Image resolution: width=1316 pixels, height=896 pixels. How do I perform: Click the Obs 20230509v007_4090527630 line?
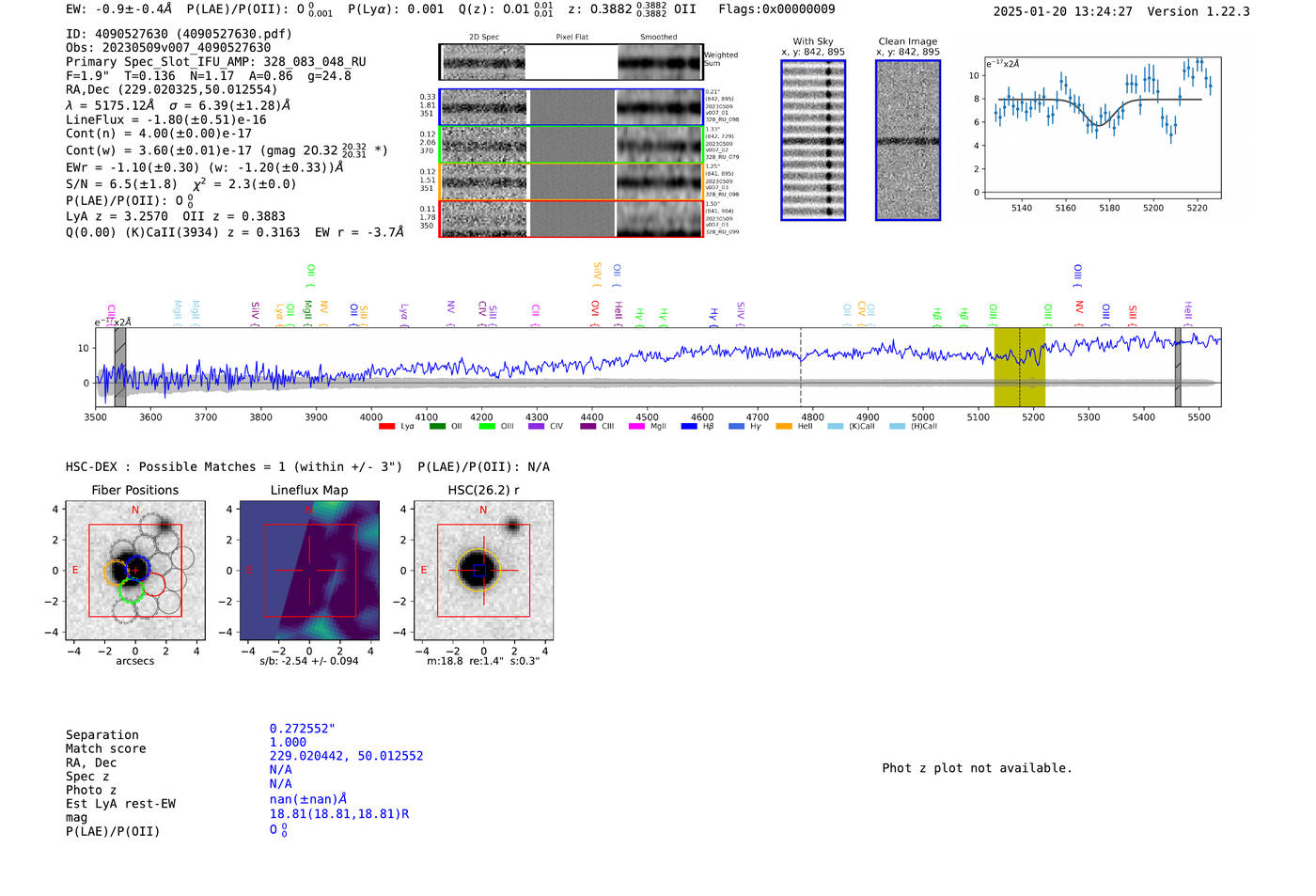click(x=168, y=48)
